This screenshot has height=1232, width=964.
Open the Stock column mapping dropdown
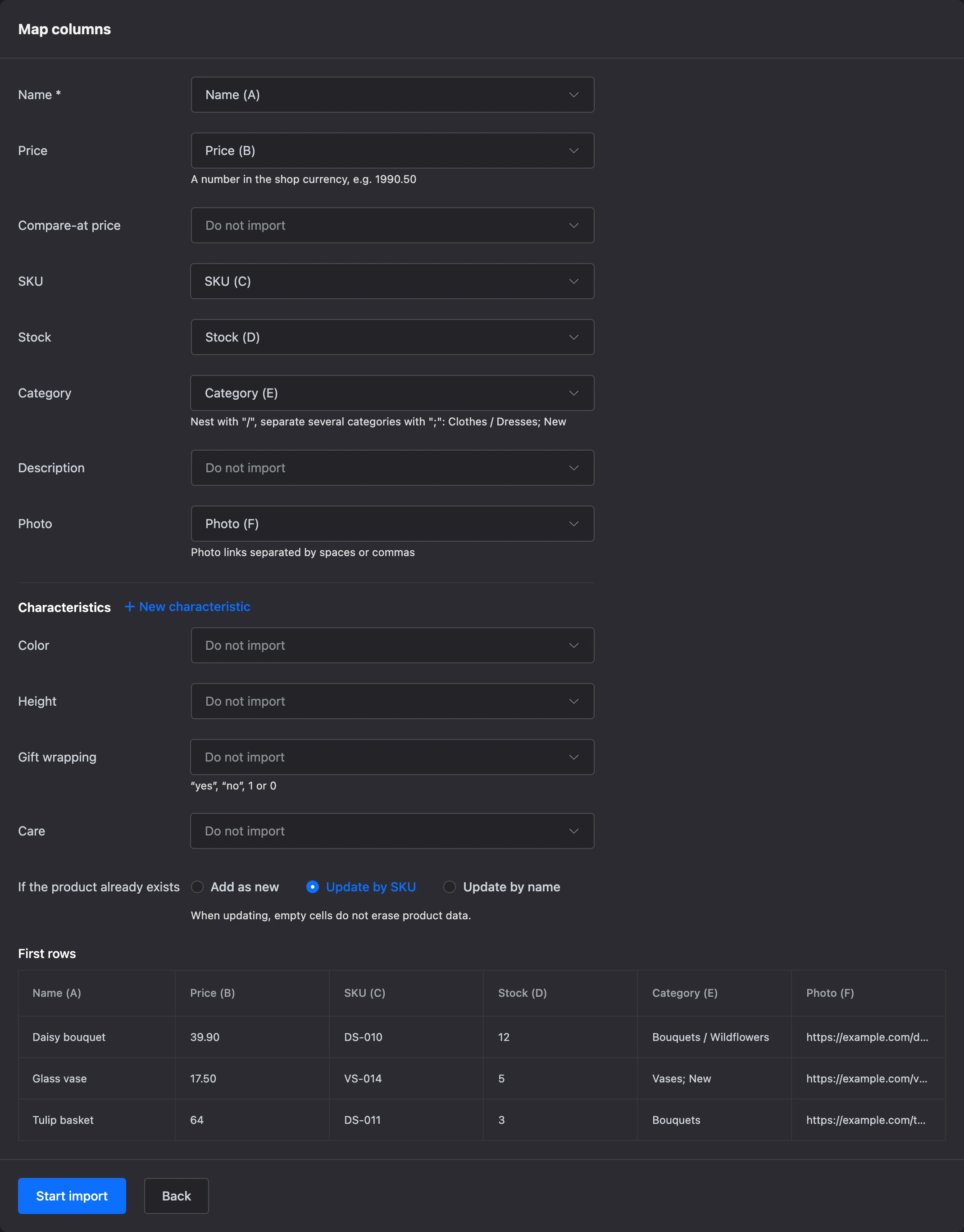(392, 337)
